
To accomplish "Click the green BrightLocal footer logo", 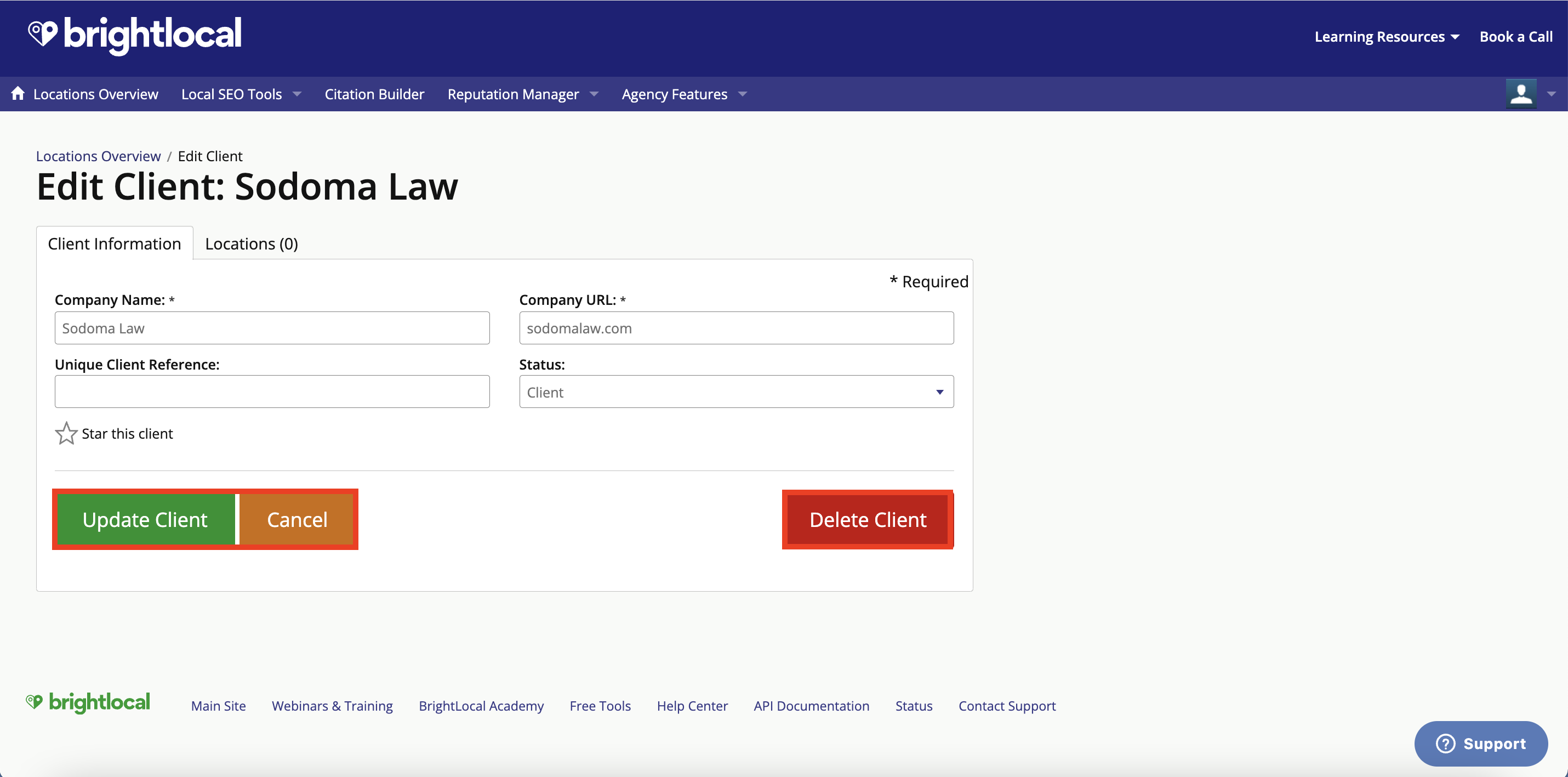I will point(88,703).
